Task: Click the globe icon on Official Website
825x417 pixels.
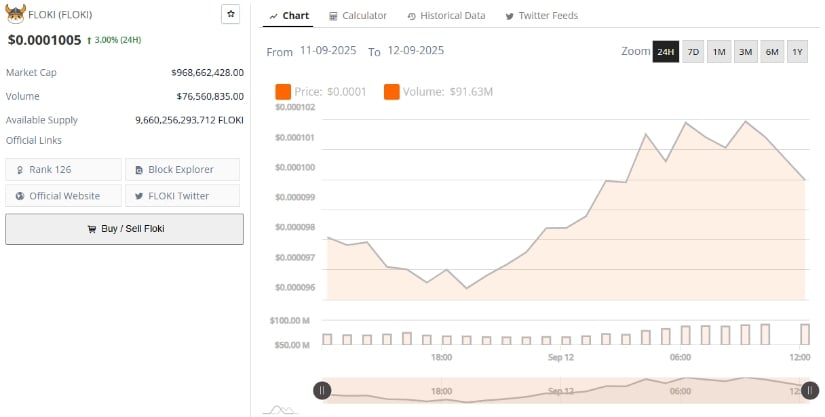Action: click(x=20, y=196)
